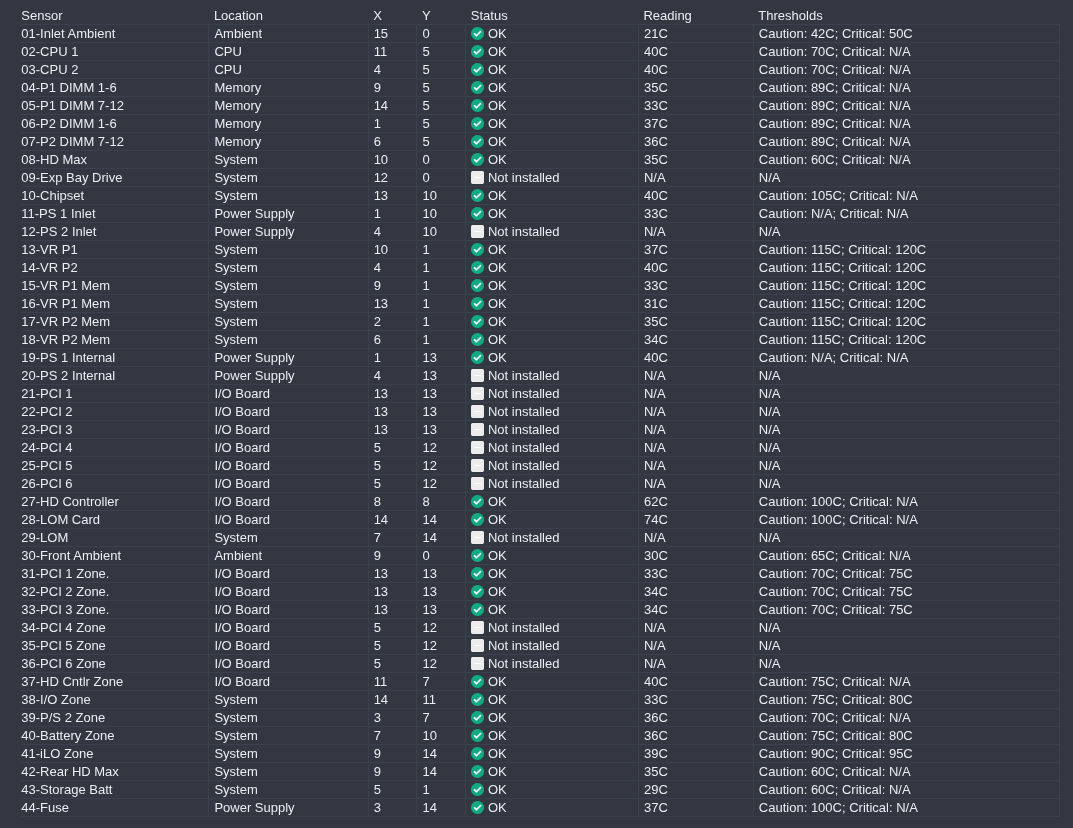Select the 39-P/S 2 Zone sensor name

click(x=63, y=718)
